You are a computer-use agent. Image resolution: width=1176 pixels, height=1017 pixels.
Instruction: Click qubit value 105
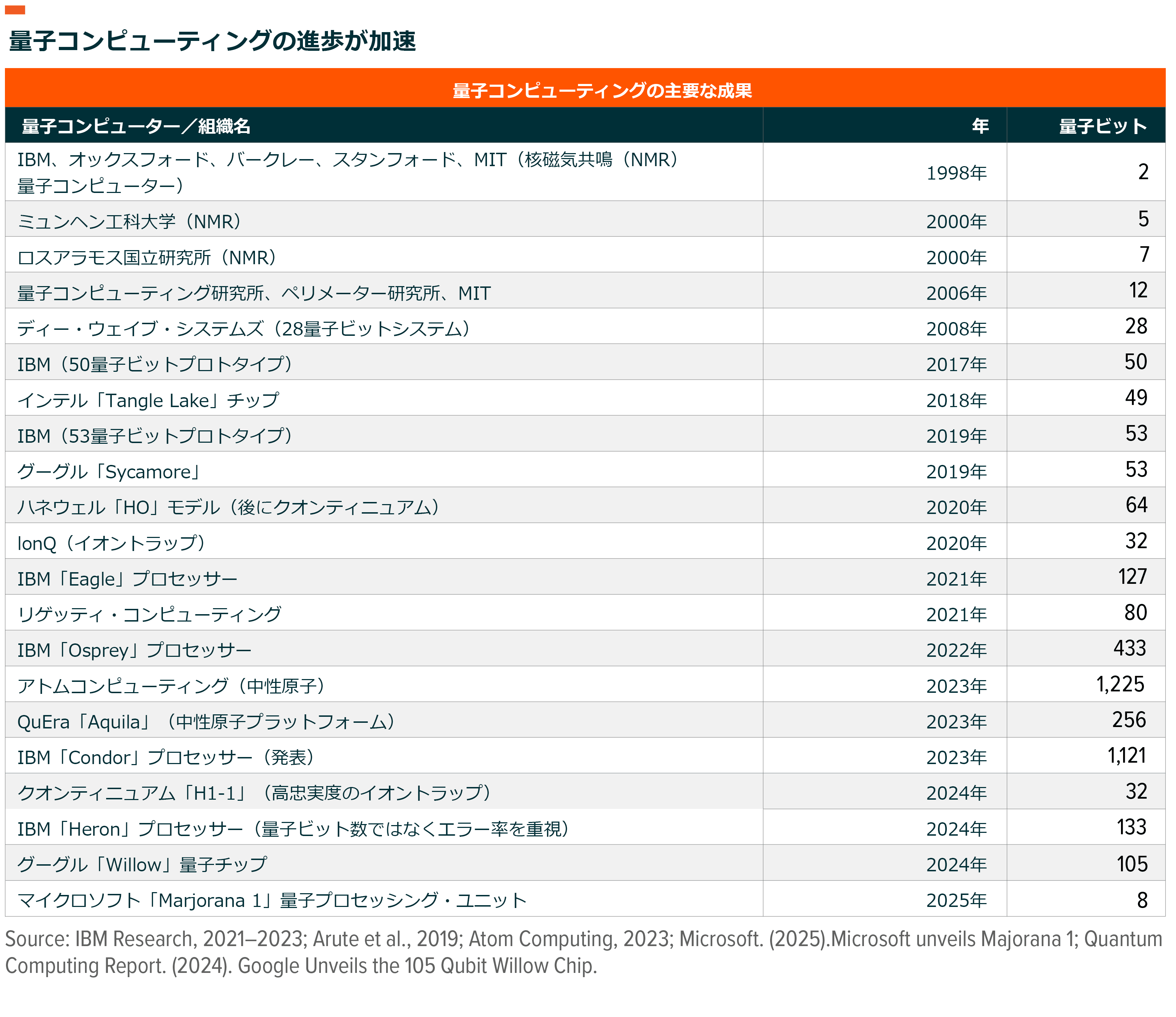click(x=1132, y=864)
